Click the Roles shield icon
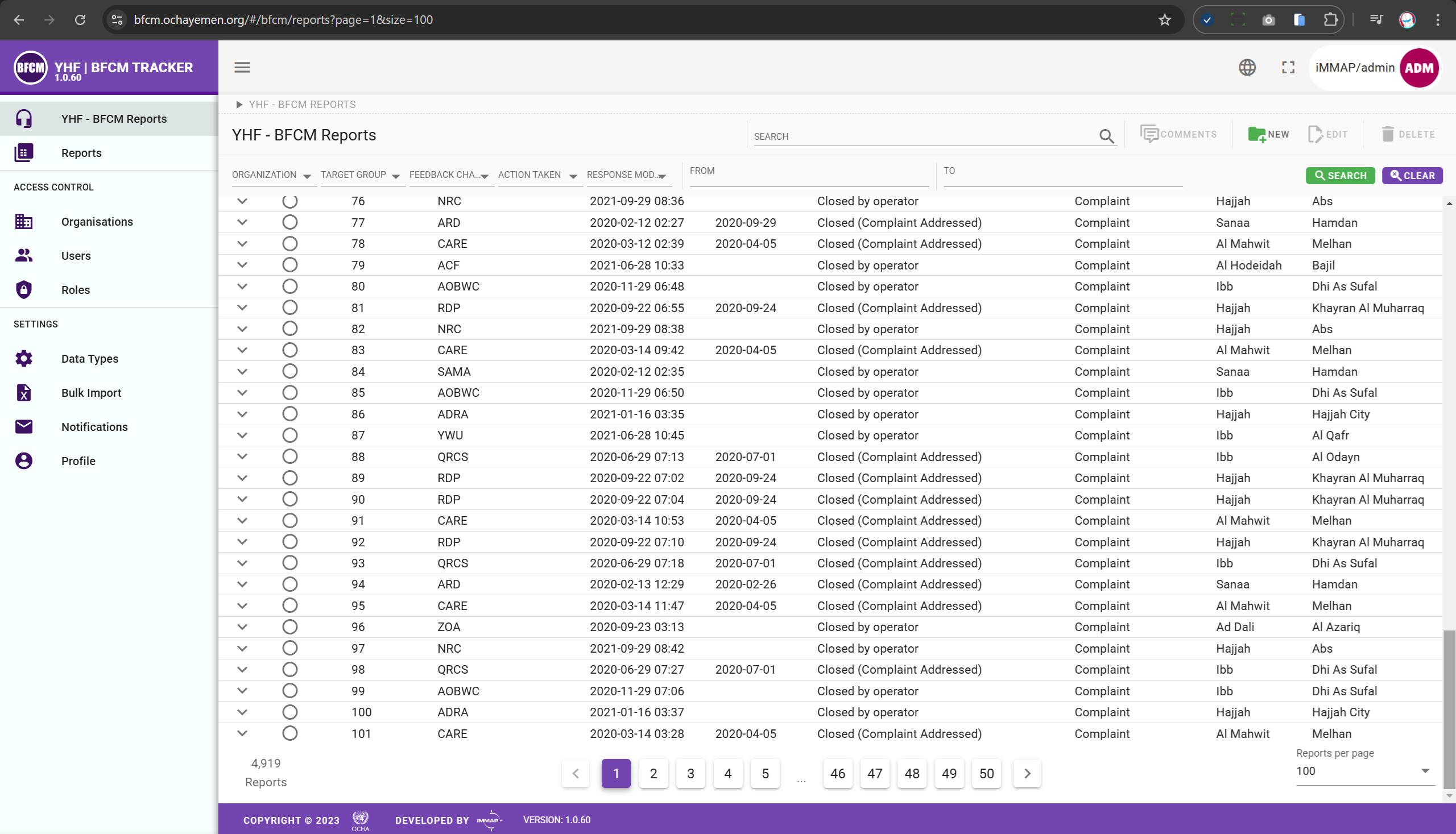This screenshot has width=1456, height=834. coord(24,290)
